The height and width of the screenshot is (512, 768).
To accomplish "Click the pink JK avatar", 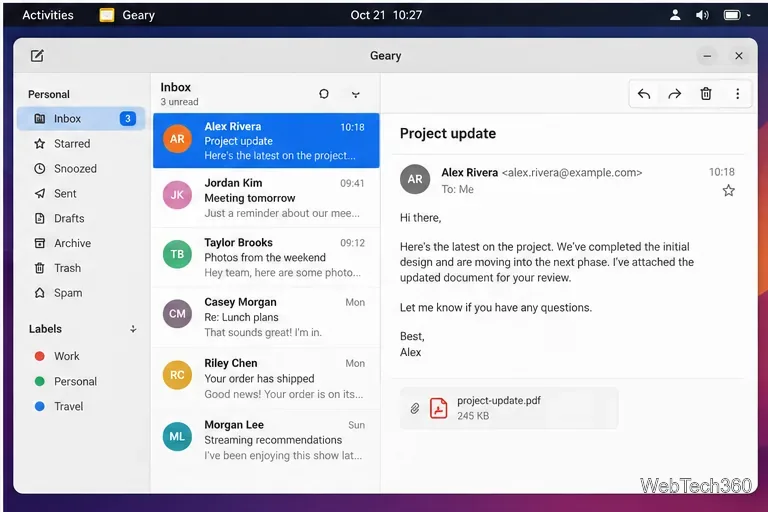I will pyautogui.click(x=177, y=195).
